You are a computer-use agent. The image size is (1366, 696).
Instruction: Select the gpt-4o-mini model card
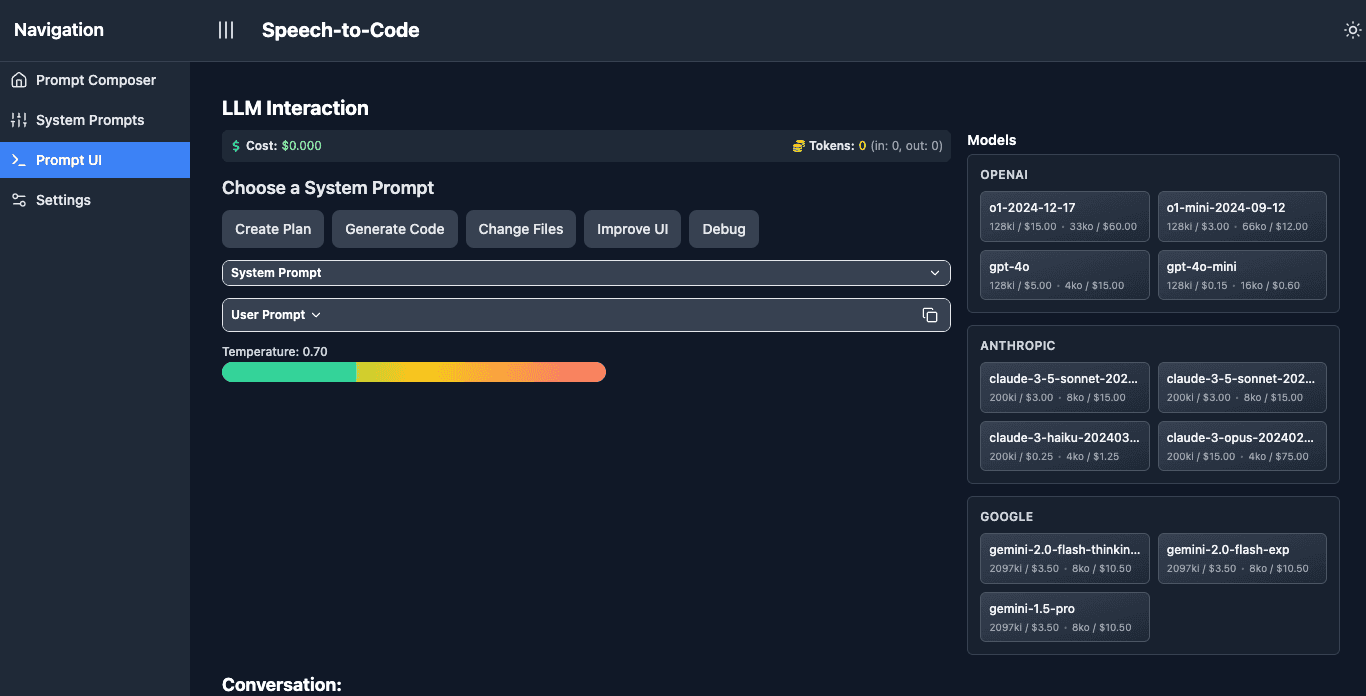1241,275
